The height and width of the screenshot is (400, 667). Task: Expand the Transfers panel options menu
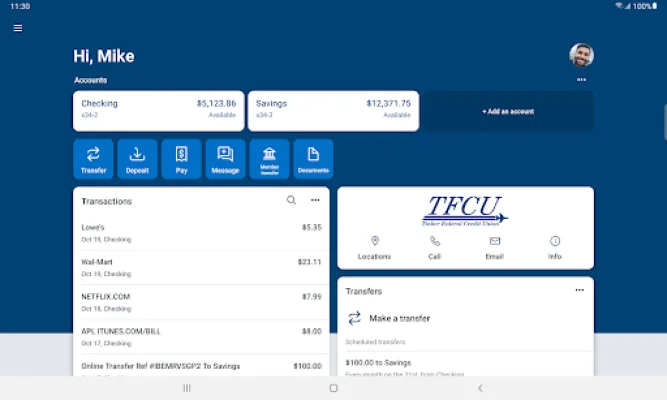[579, 290]
